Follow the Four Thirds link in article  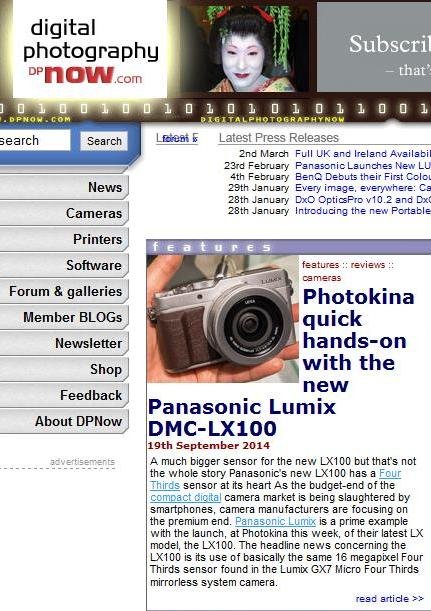[390, 473]
